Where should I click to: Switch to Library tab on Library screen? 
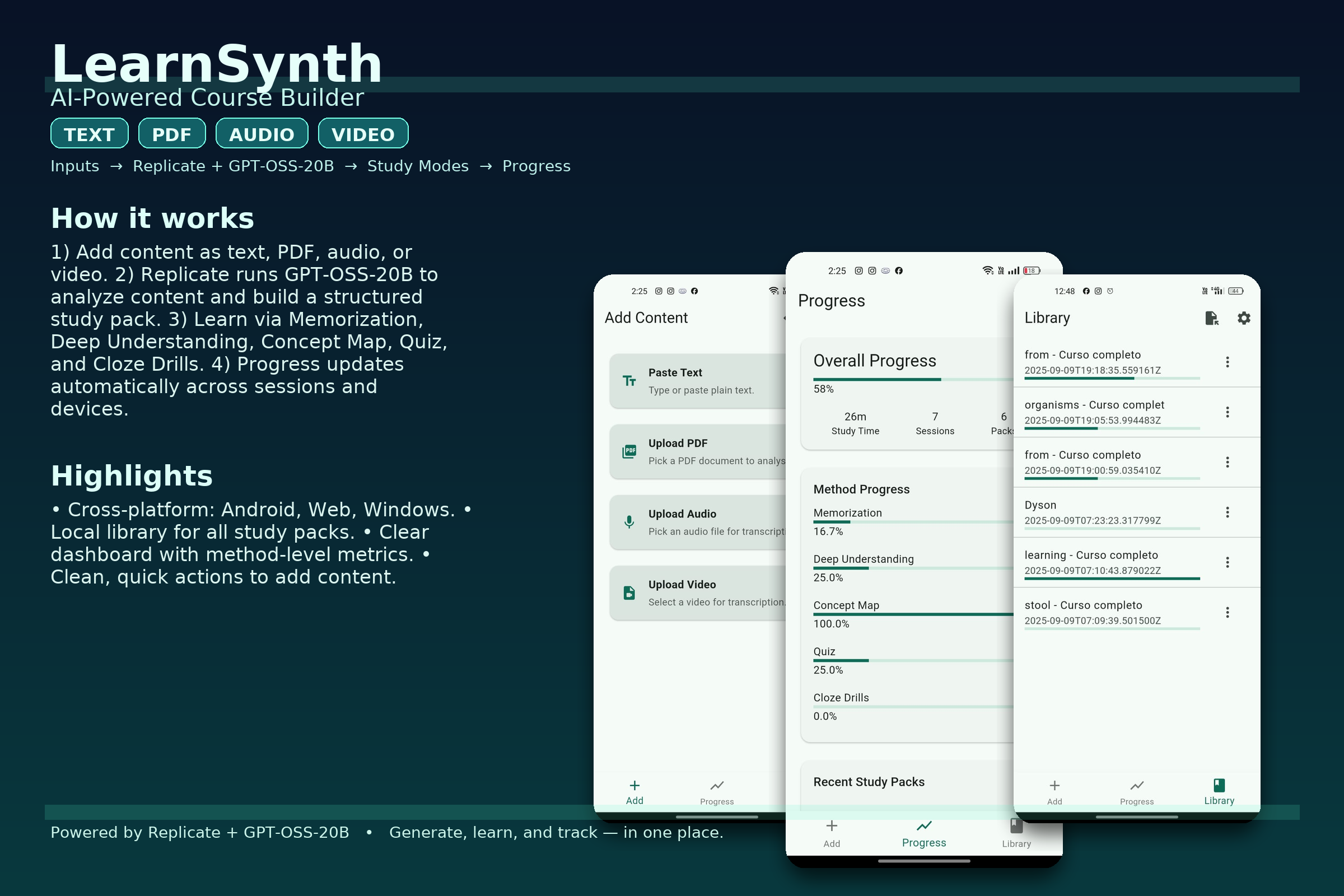coord(1219,791)
